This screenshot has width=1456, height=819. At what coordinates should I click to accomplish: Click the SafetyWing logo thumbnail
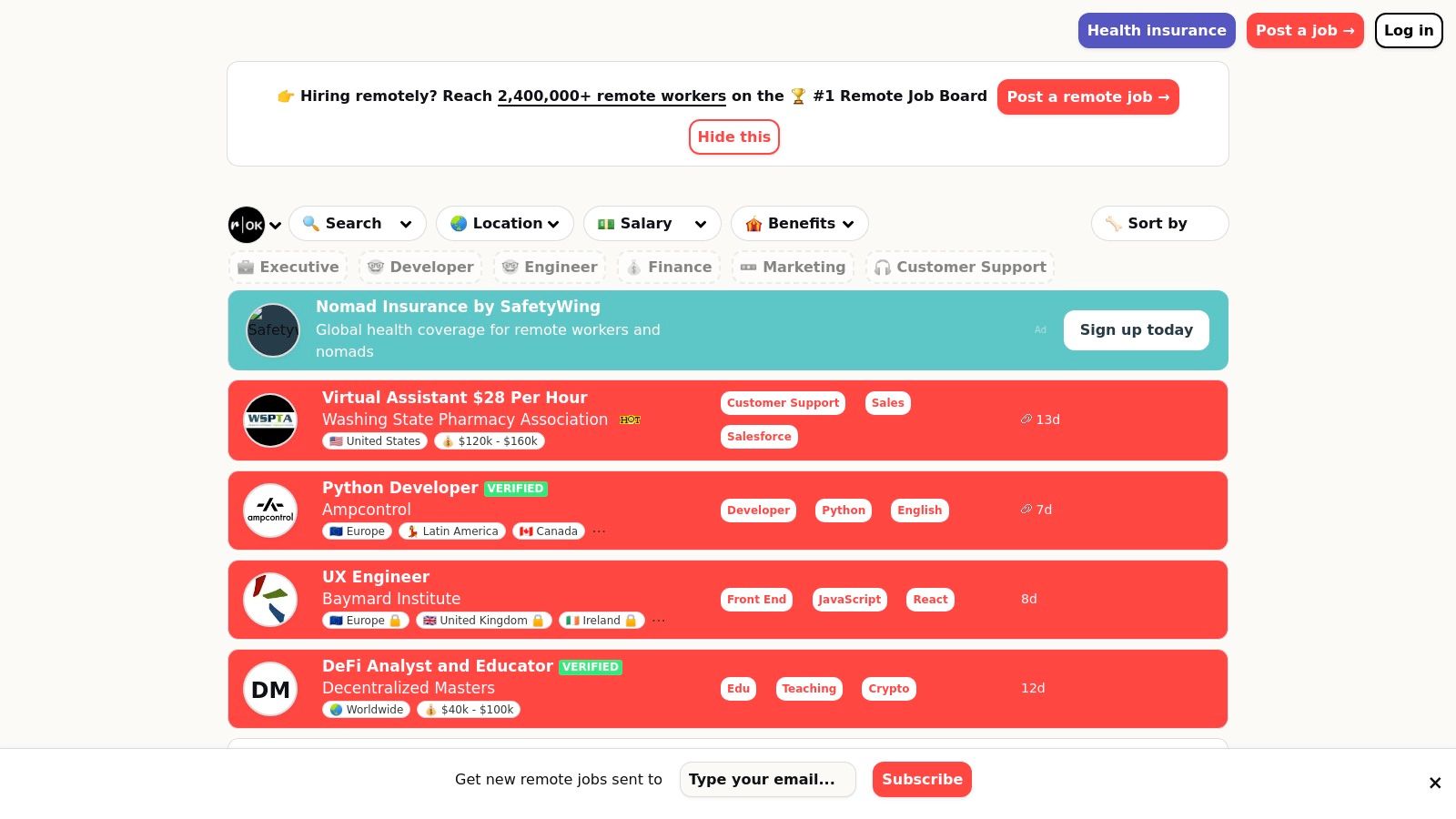(273, 330)
